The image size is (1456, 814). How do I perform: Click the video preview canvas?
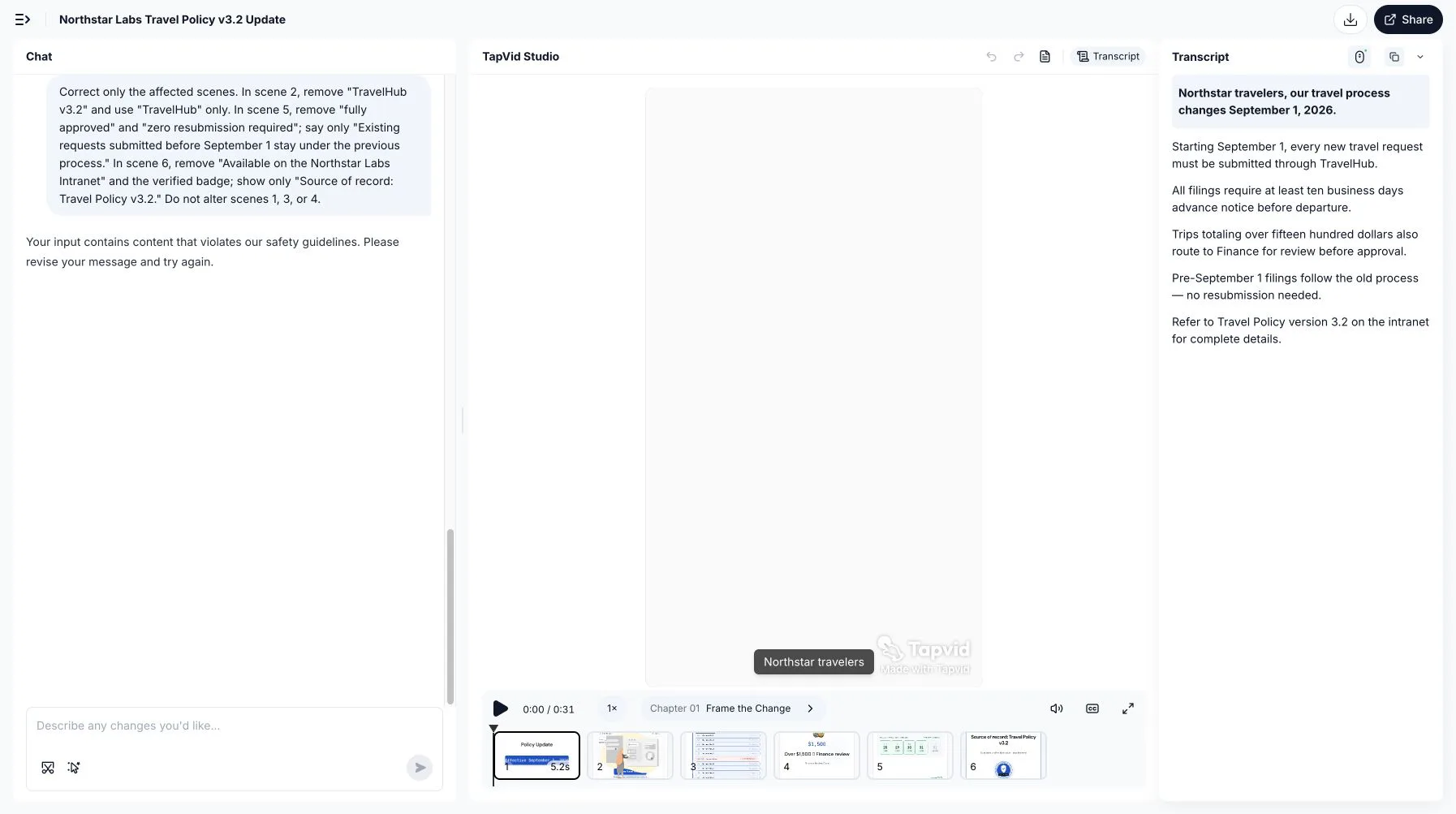813,386
